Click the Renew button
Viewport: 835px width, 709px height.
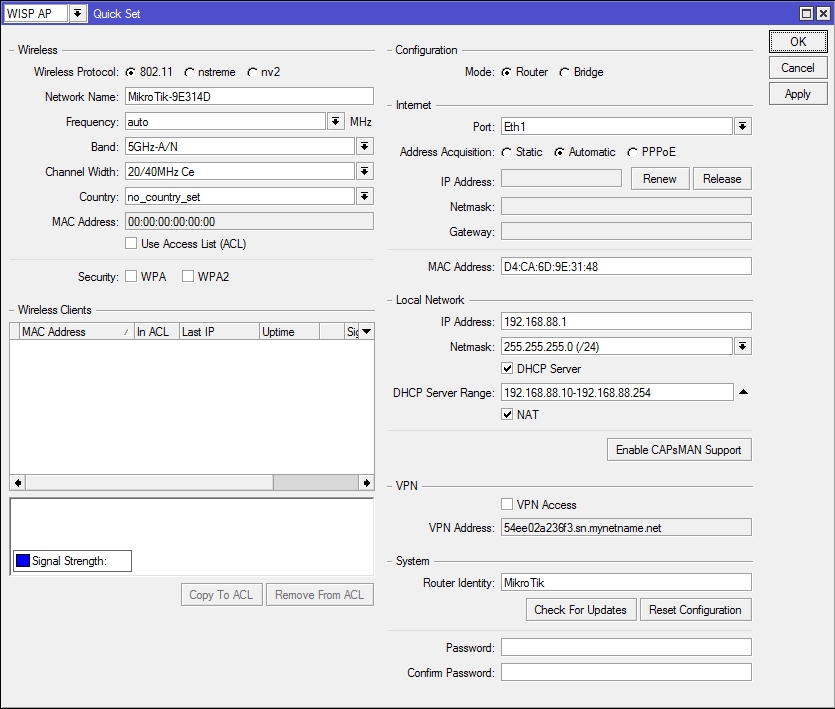(659, 179)
